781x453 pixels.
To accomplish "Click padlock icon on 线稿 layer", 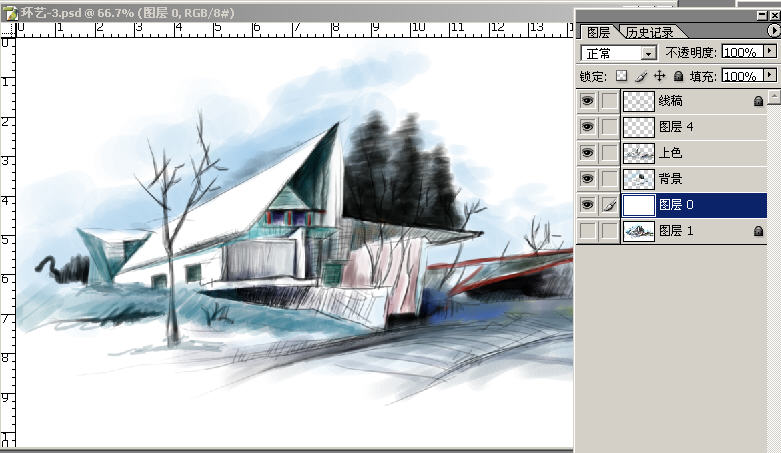I will [758, 101].
